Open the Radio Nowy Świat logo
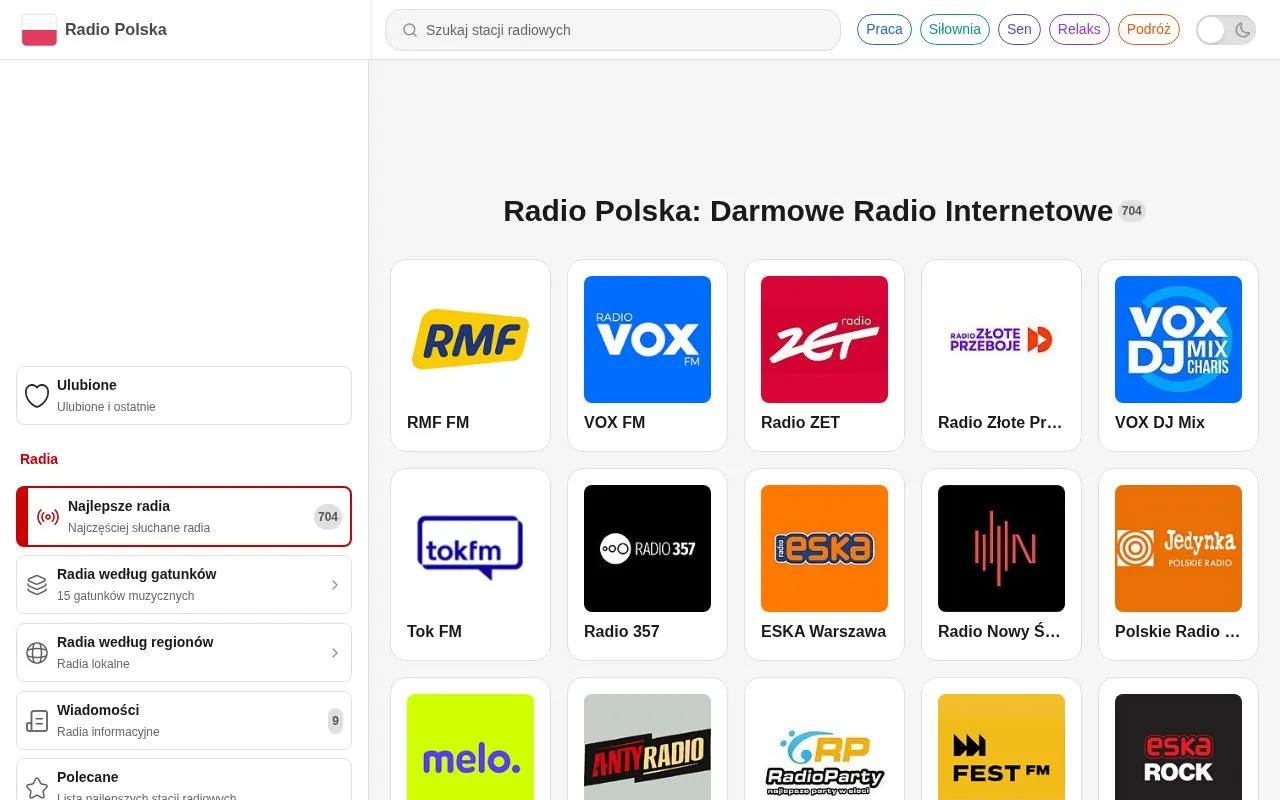 1001,548
